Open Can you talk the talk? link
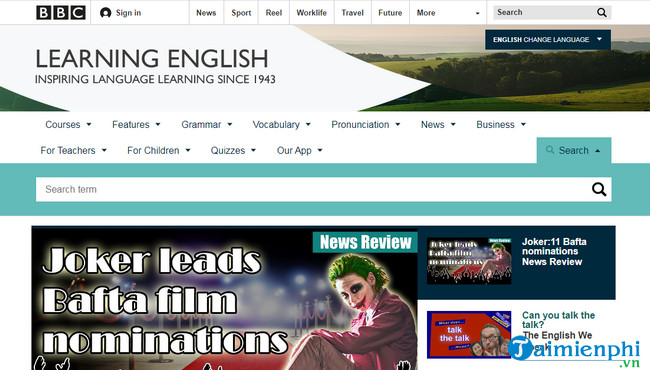Image resolution: width=650 pixels, height=370 pixels. point(558,319)
